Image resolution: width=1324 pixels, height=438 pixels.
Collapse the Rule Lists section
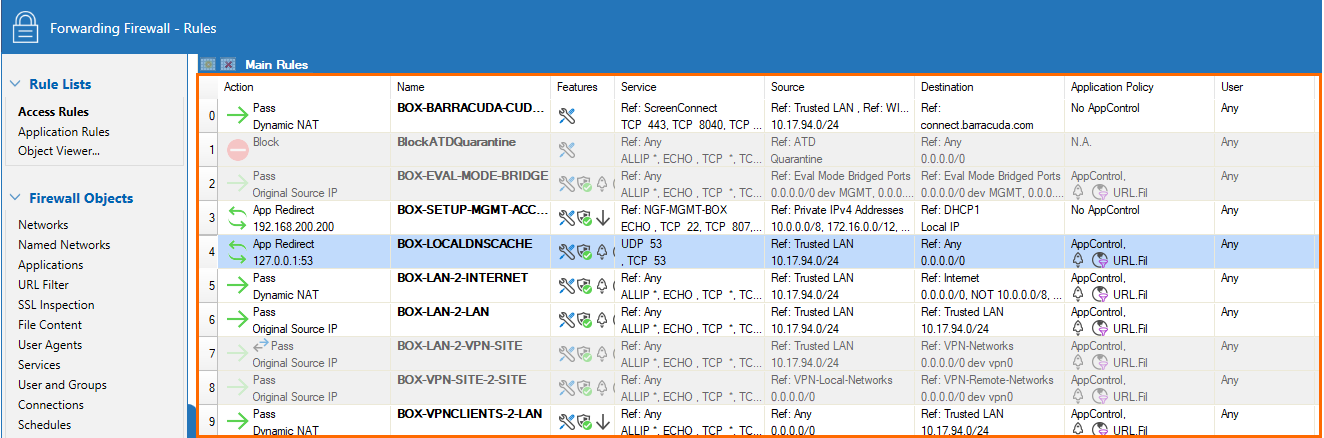(x=16, y=84)
